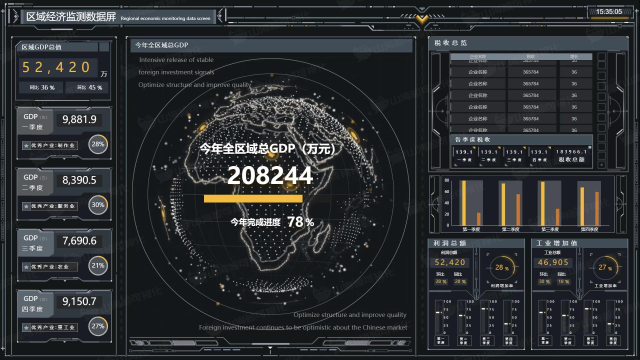Viewport: 640px width, 360px height.
Task: Adjust 工业增加值 third-quarter level meter
Action: [588, 317]
